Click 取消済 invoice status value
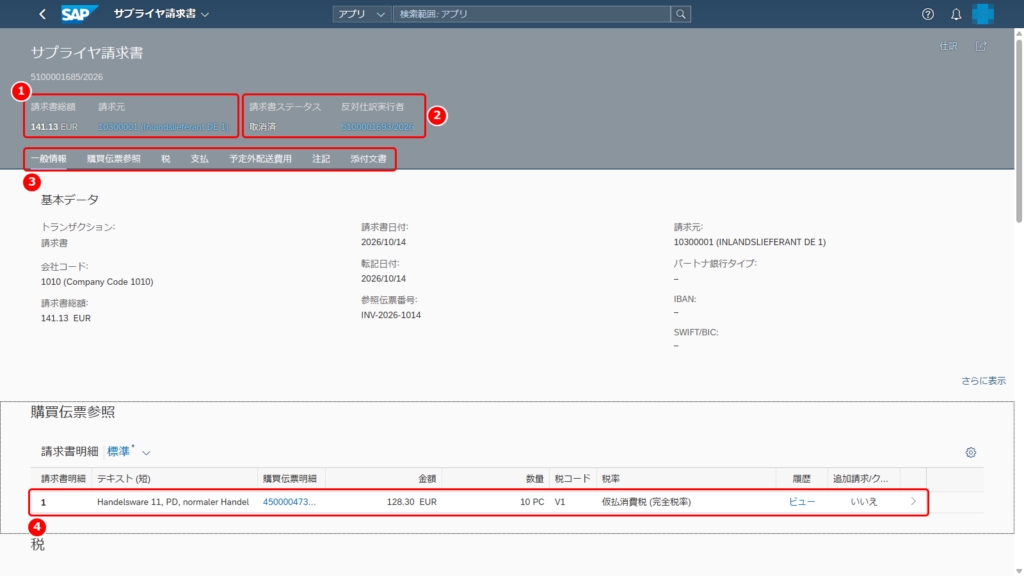Screen dimensions: 1024x576 263,127
